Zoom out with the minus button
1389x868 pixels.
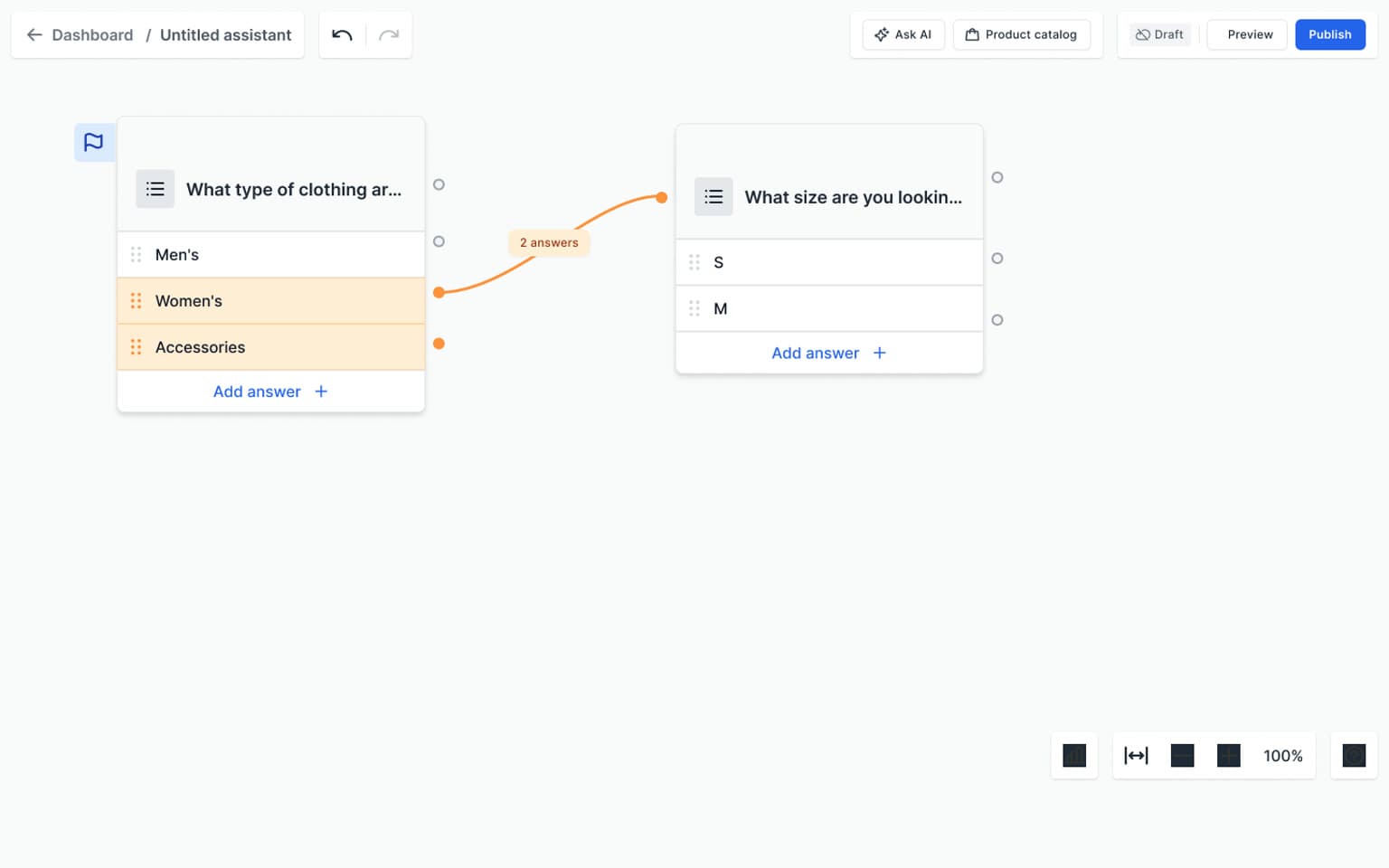tap(1182, 756)
